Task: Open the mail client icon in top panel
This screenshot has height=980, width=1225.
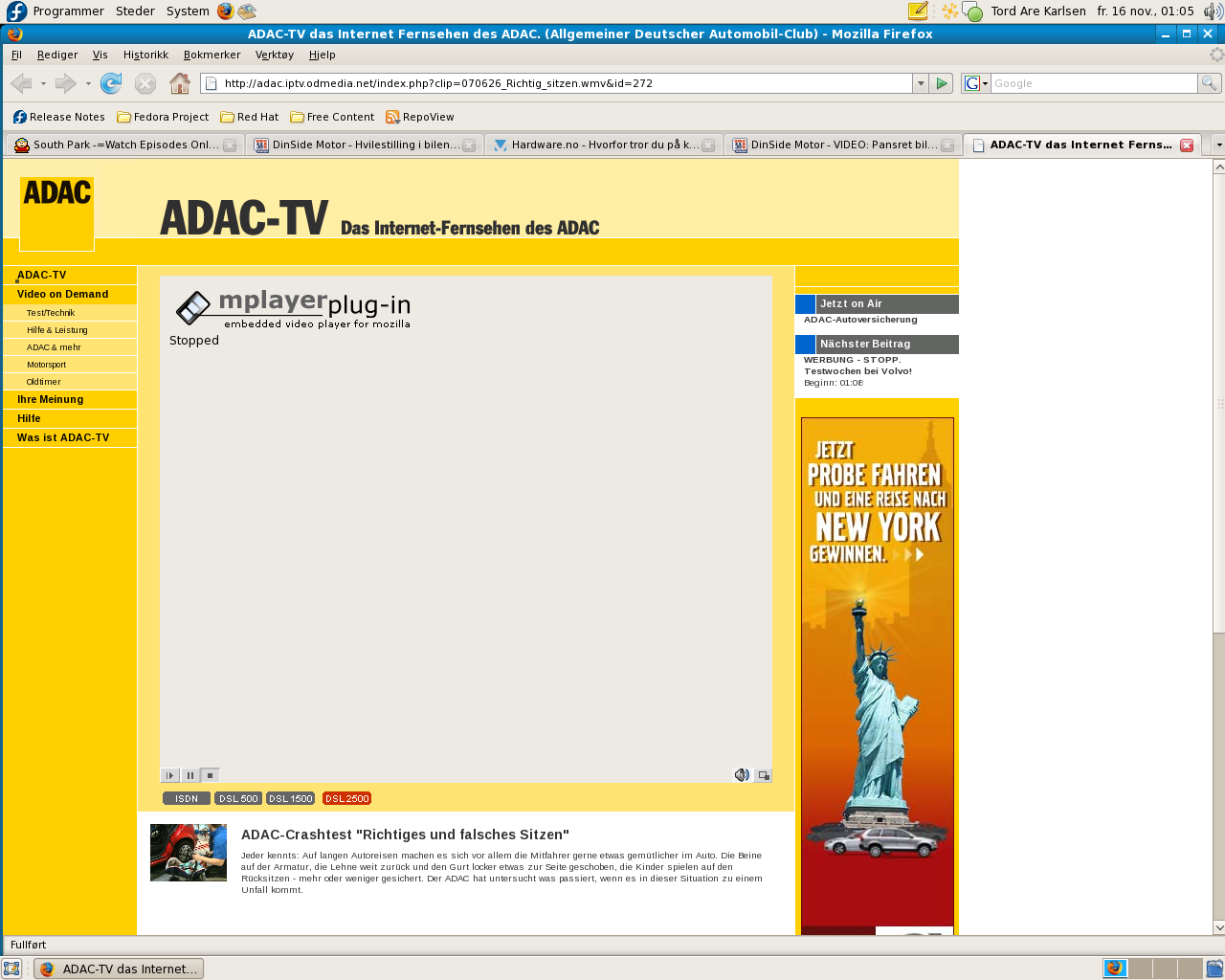Action: (247, 11)
